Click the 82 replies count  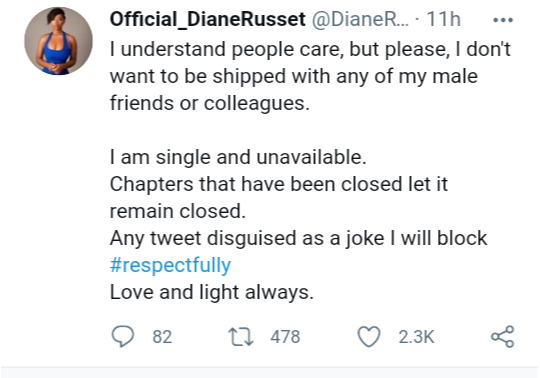click(162, 337)
